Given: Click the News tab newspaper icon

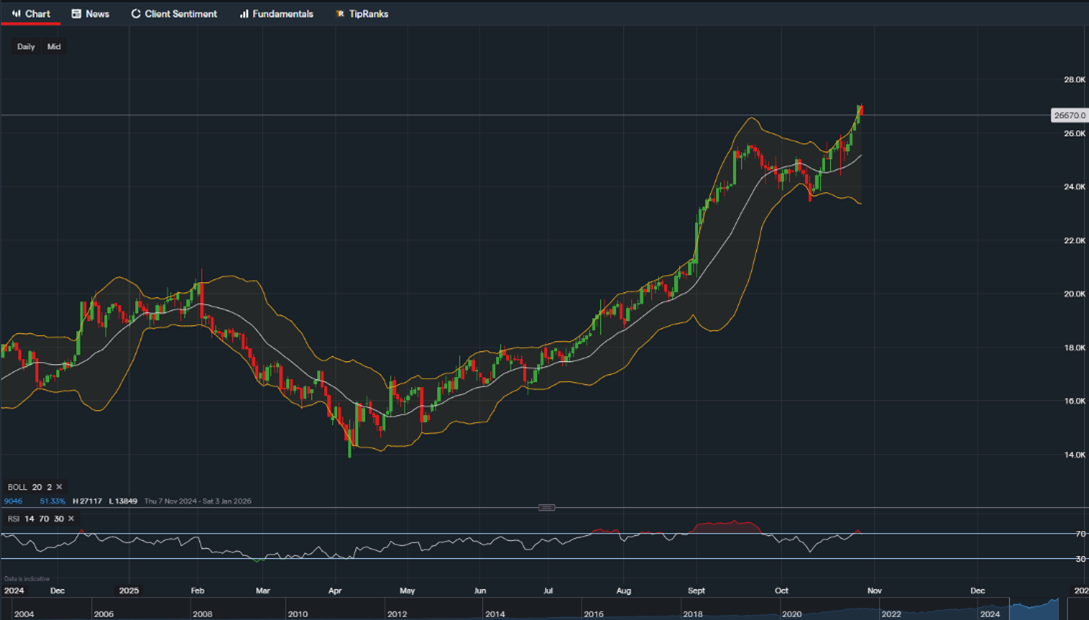Looking at the screenshot, I should tap(76, 14).
